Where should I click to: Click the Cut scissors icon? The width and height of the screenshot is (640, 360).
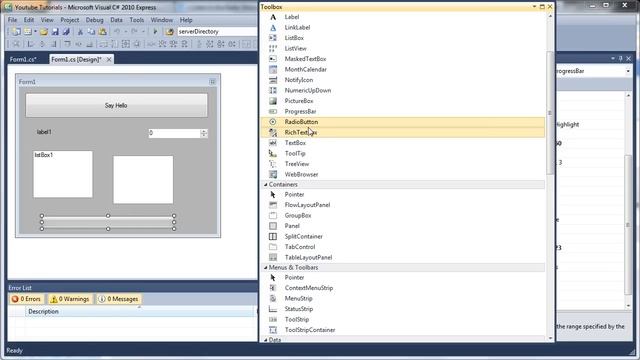(80, 31)
